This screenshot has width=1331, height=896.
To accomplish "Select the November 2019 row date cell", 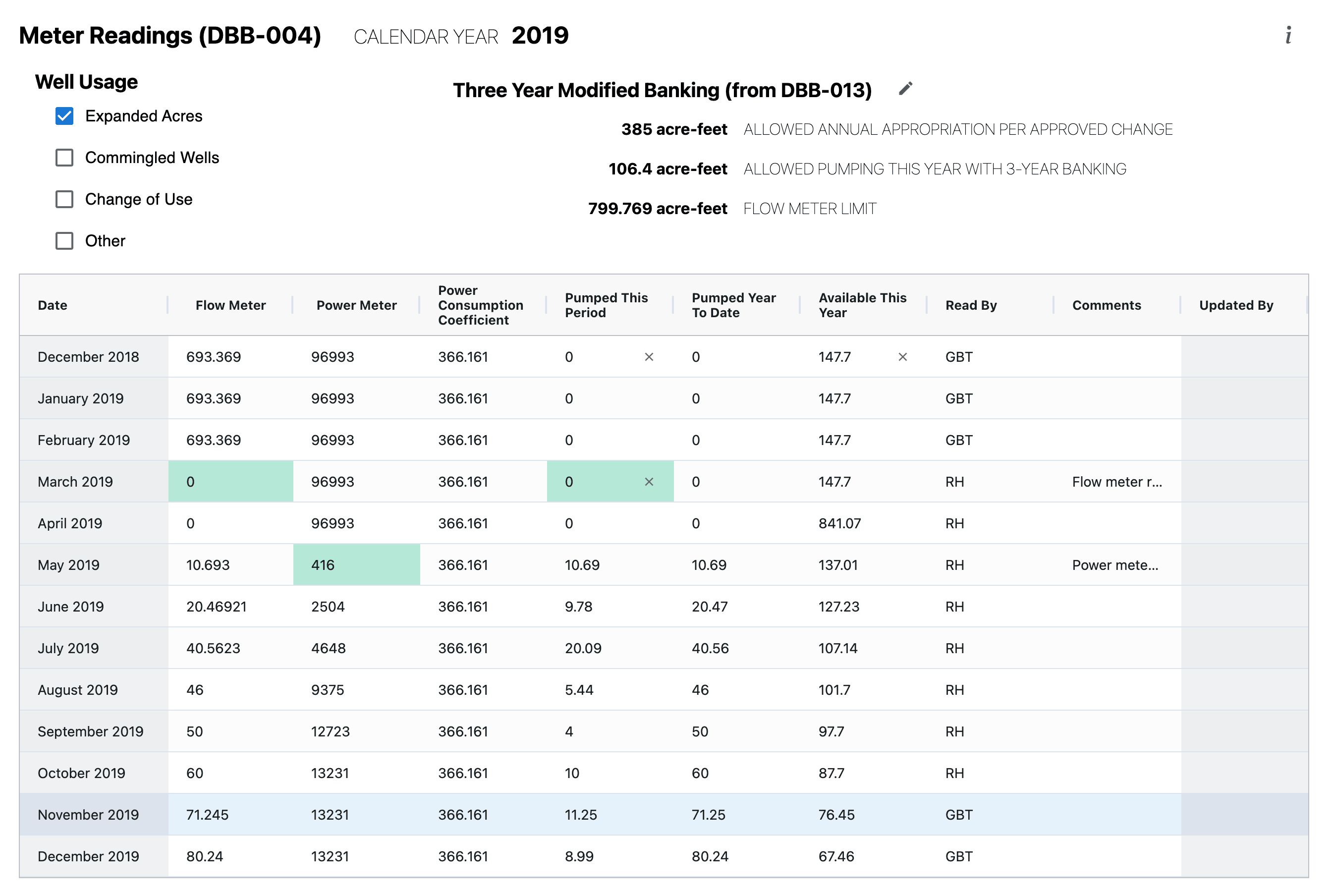I will [x=89, y=815].
